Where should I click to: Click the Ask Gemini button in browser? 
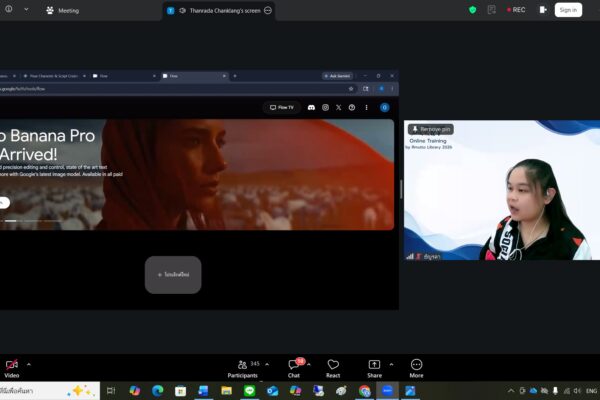(x=337, y=76)
